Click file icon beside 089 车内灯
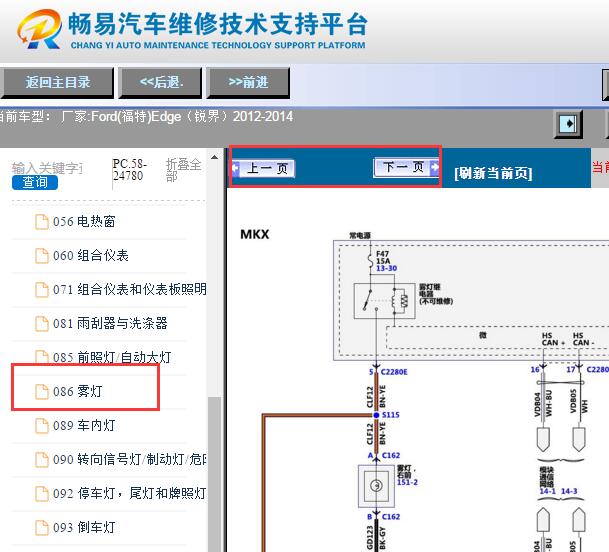Image resolution: width=609 pixels, height=552 pixels. [x=42, y=426]
